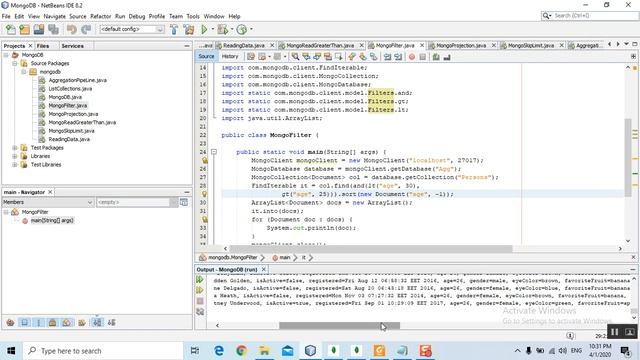640x360 pixels.
Task: Click the mongodb.MongoFilter breadcrumb
Action: tap(233, 258)
